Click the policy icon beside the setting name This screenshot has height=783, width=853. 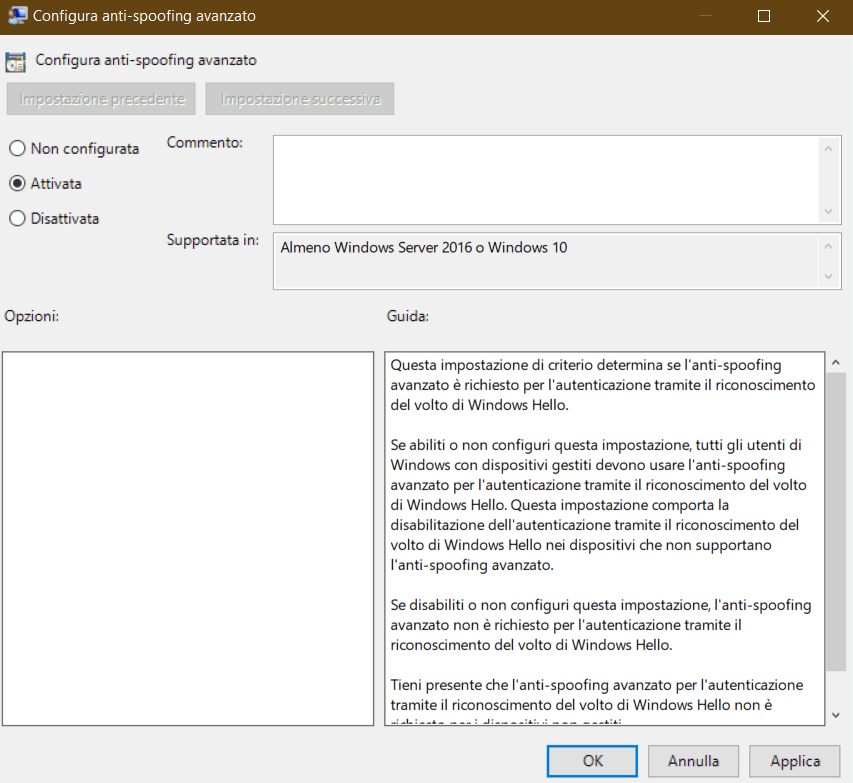tap(16, 60)
